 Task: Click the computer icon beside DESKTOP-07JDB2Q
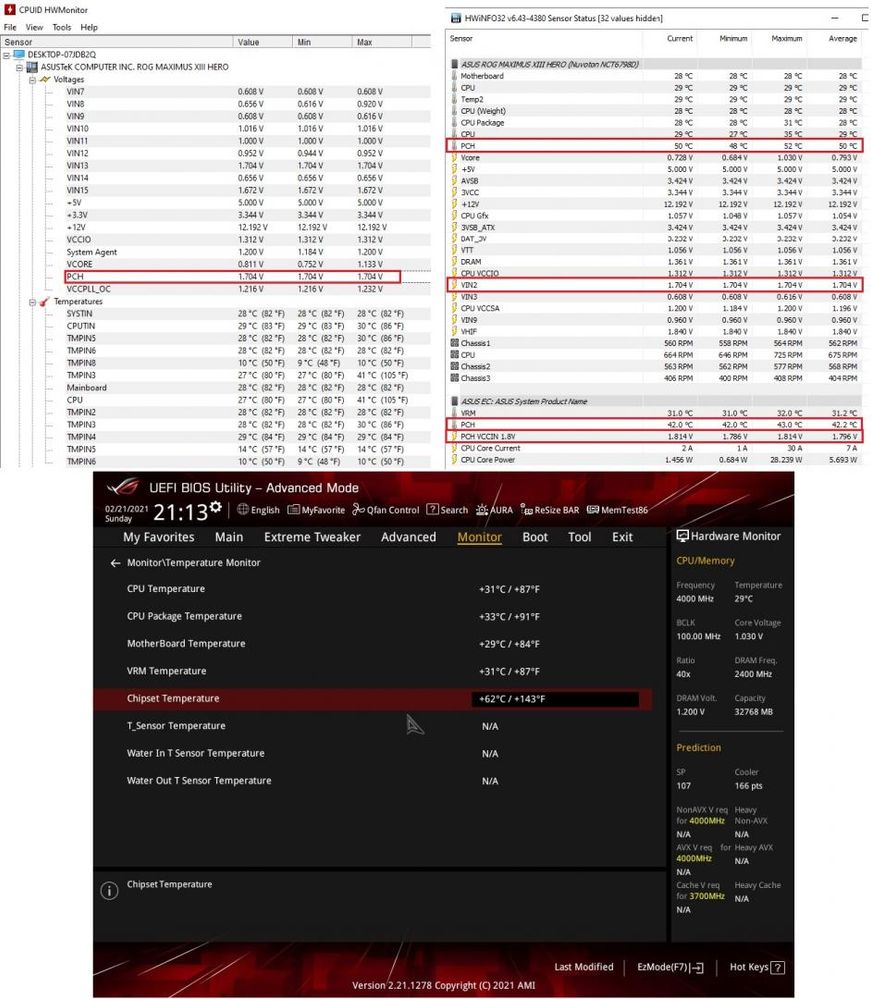18,54
